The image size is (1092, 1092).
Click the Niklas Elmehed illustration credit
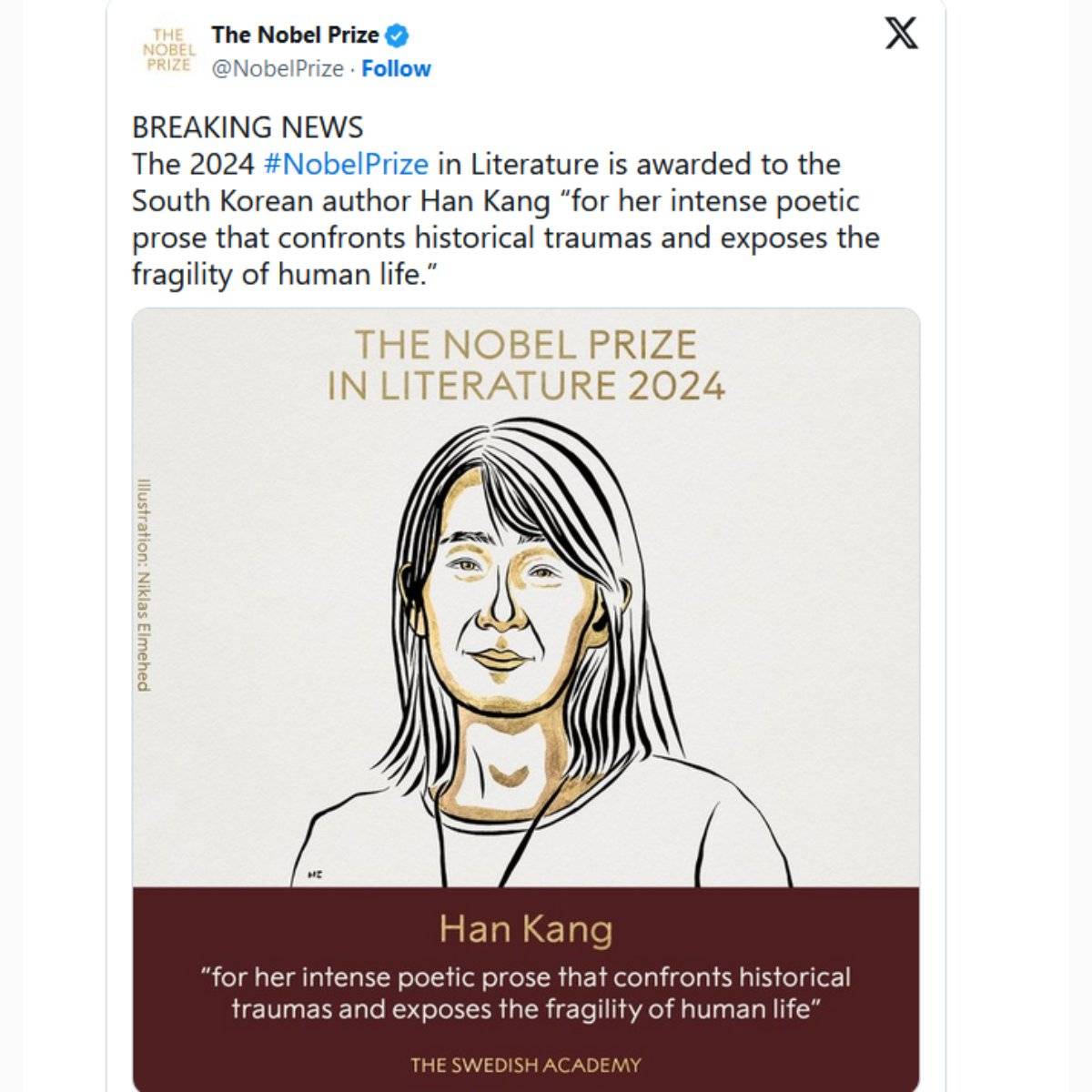143,584
